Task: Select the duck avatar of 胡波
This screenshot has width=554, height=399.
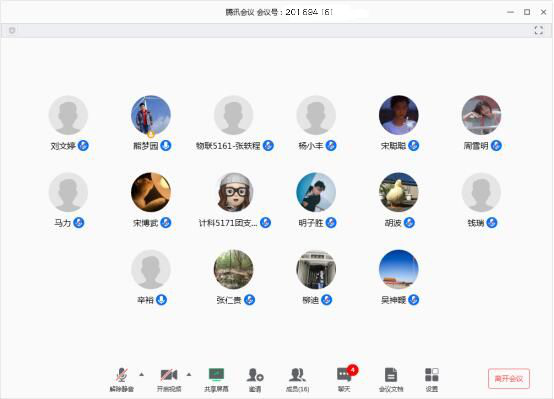Action: pyautogui.click(x=399, y=192)
